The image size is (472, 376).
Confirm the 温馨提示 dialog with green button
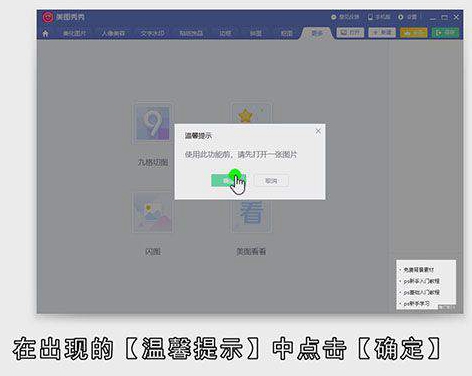coord(228,181)
